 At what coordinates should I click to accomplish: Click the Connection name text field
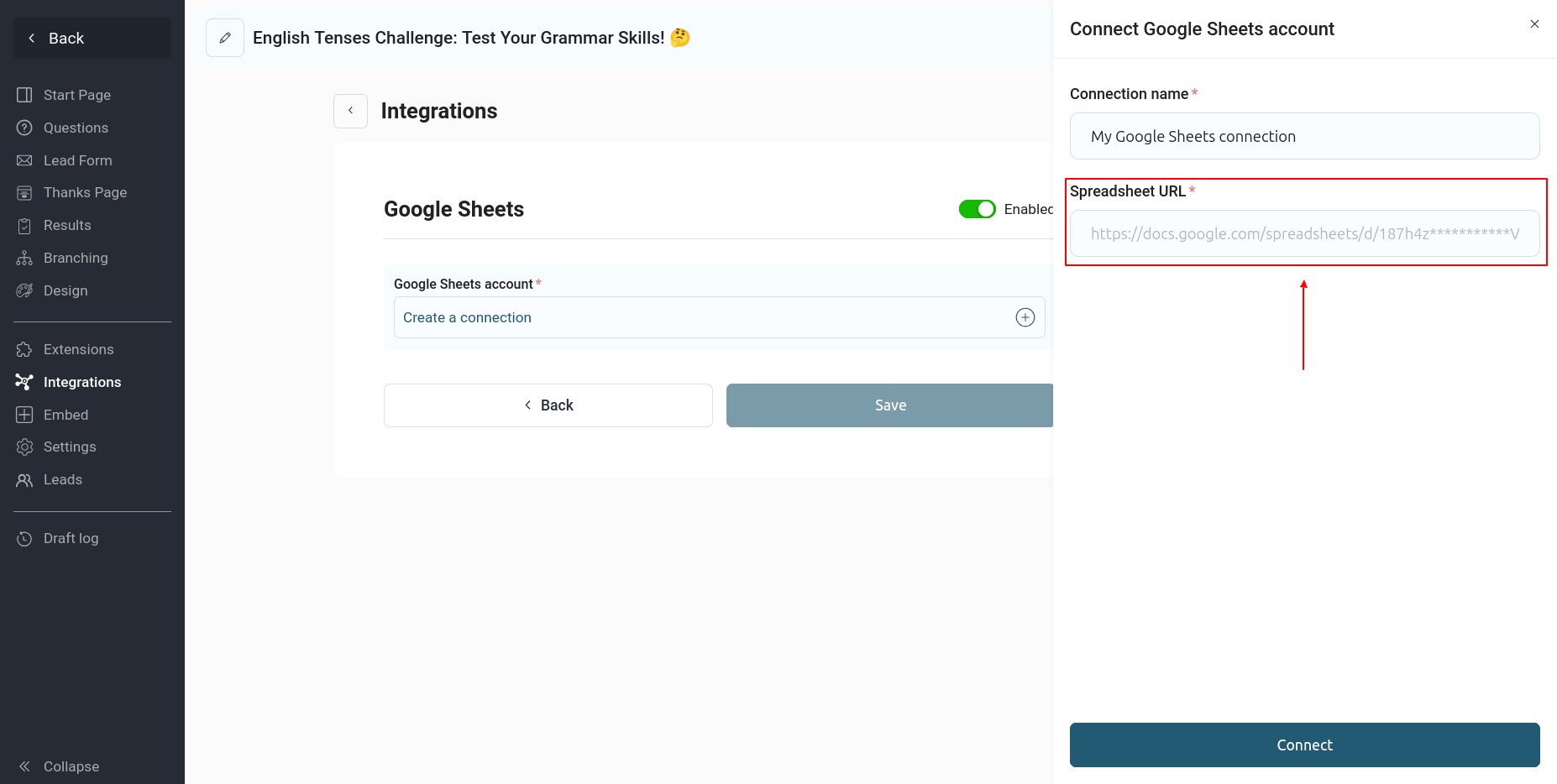click(x=1304, y=136)
